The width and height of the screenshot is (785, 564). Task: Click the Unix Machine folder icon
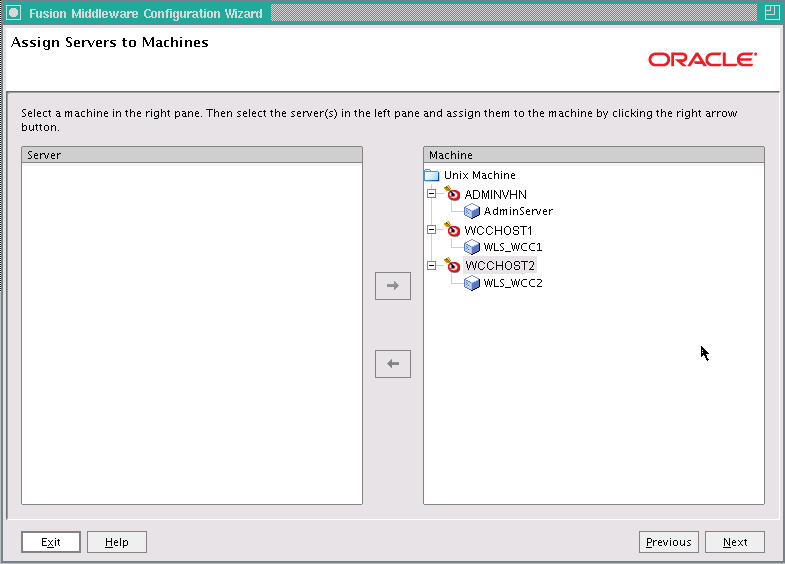pos(432,175)
